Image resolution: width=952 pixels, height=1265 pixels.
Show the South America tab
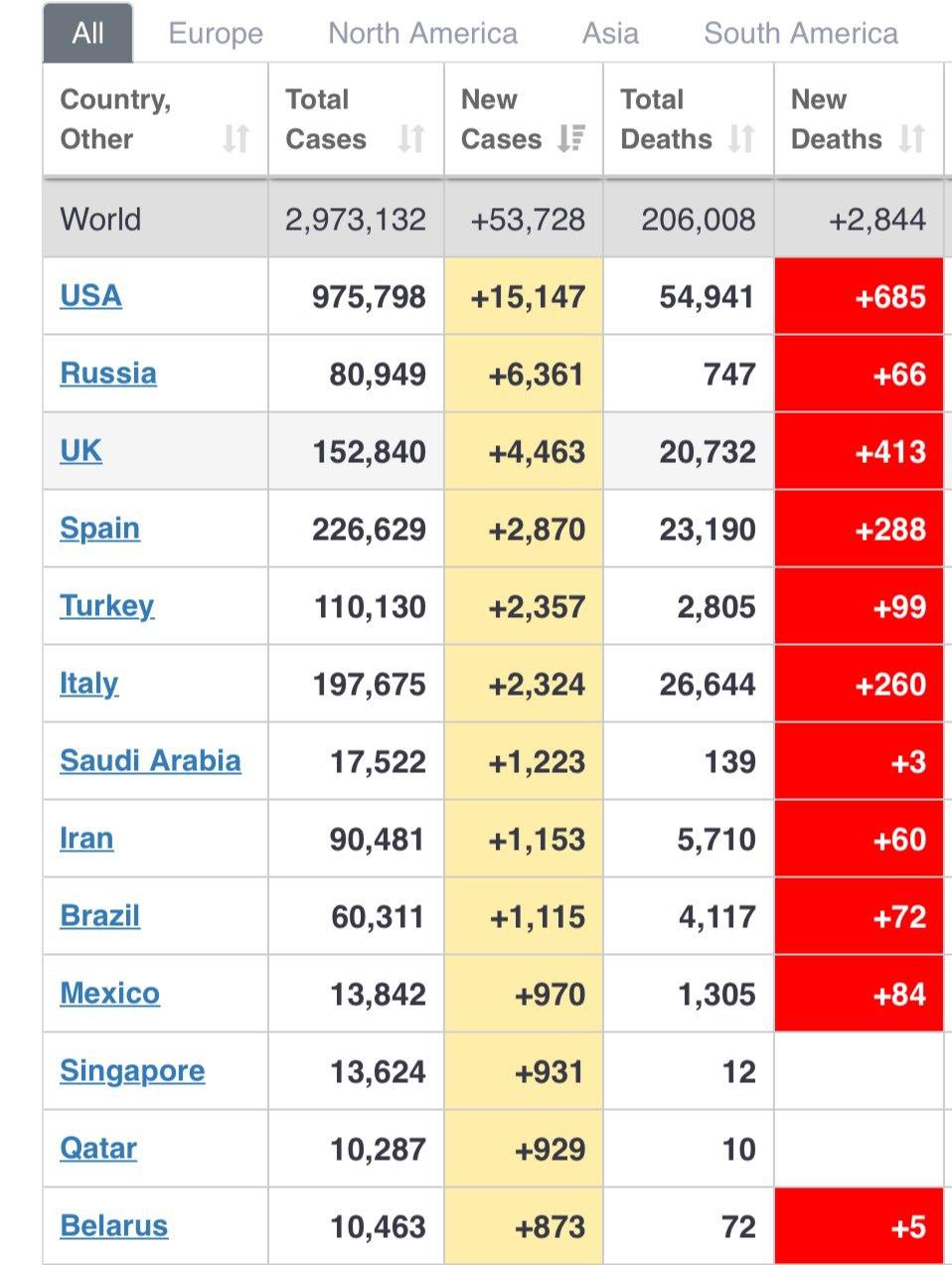click(x=800, y=34)
